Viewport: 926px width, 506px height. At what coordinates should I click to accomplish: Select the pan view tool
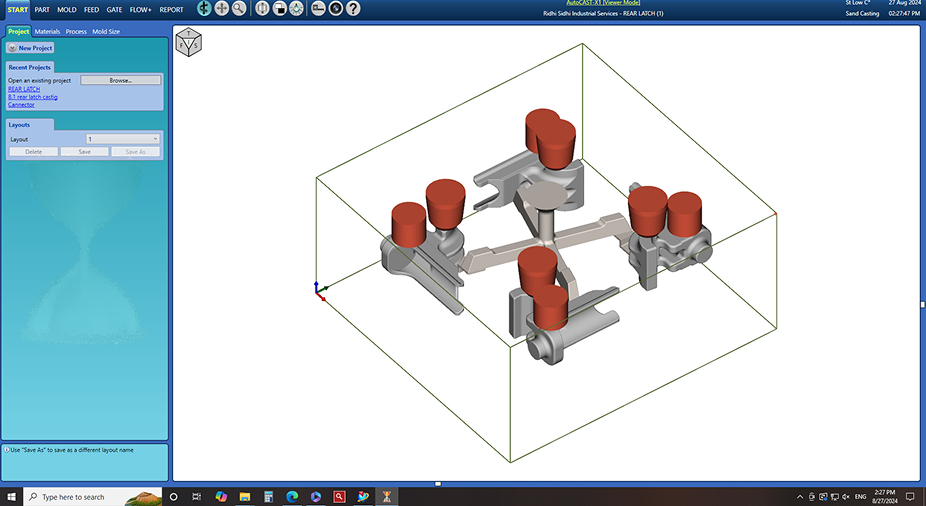pyautogui.click(x=221, y=9)
